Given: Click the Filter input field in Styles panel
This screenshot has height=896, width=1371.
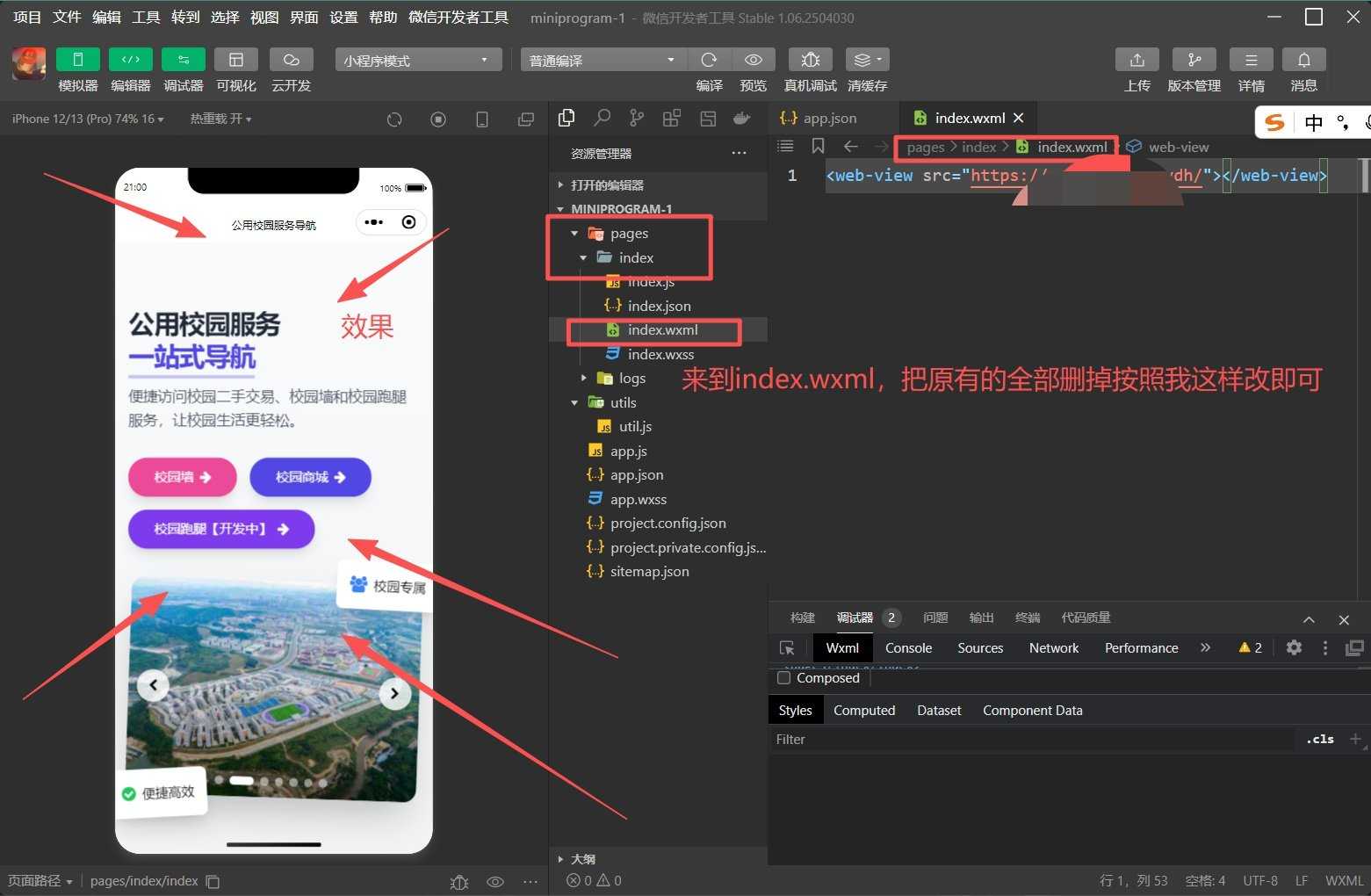Looking at the screenshot, I should coord(878,739).
